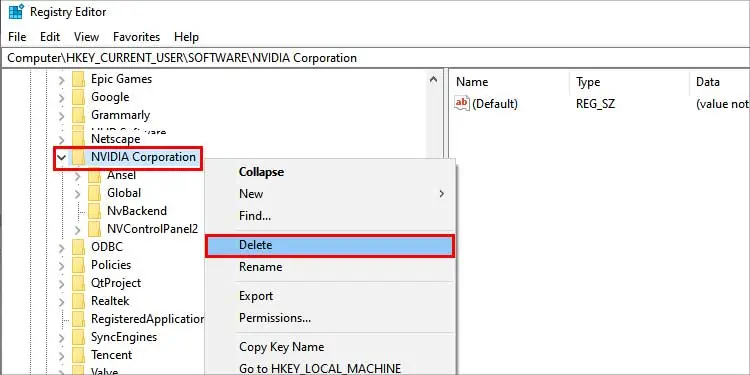Select the Realtek folder icon
Viewport: 750px width, 375px height.
coord(78,301)
